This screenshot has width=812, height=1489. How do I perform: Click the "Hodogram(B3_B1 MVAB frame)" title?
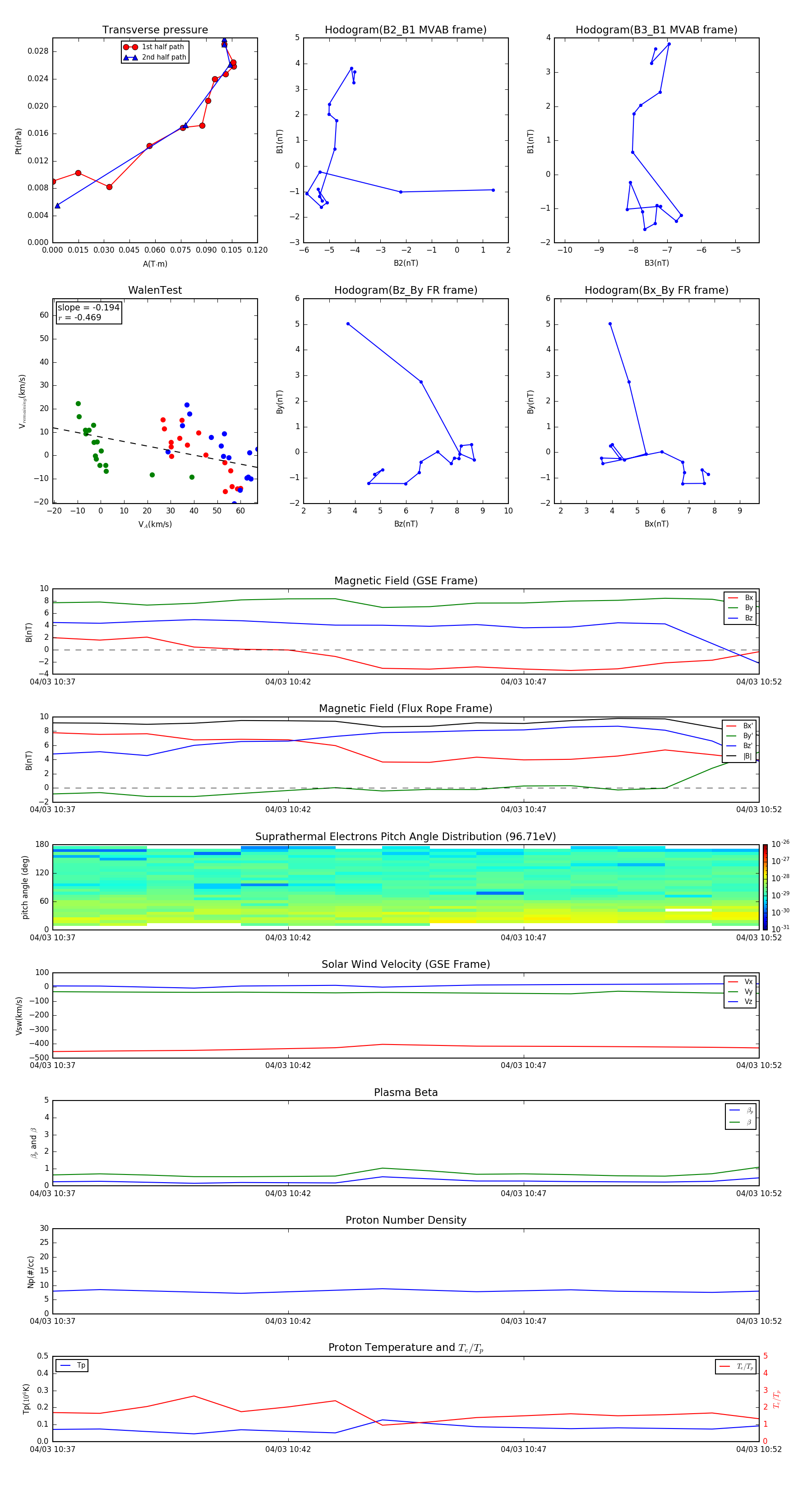point(656,30)
